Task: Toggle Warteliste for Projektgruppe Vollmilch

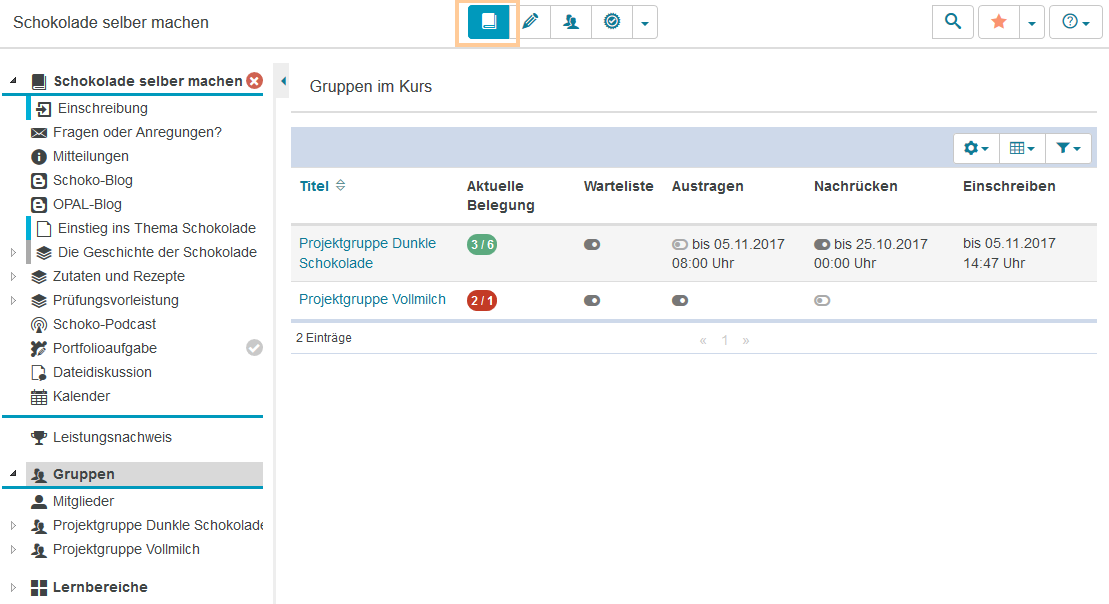Action: click(591, 300)
